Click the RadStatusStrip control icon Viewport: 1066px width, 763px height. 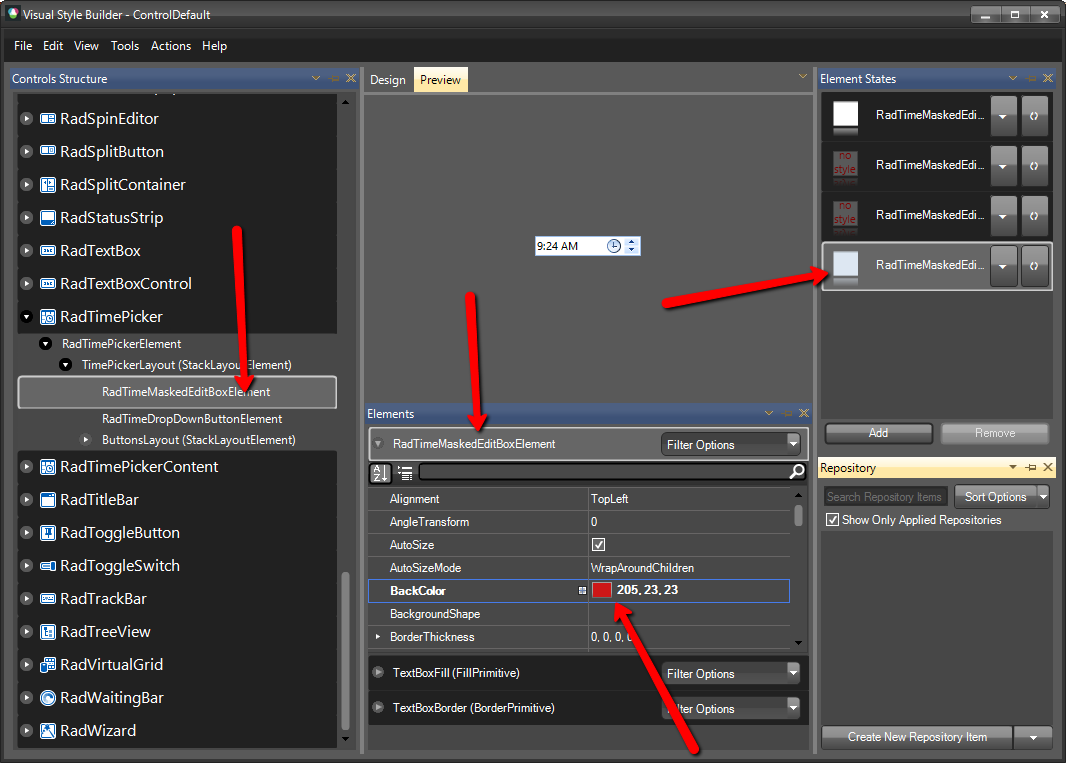(48, 218)
